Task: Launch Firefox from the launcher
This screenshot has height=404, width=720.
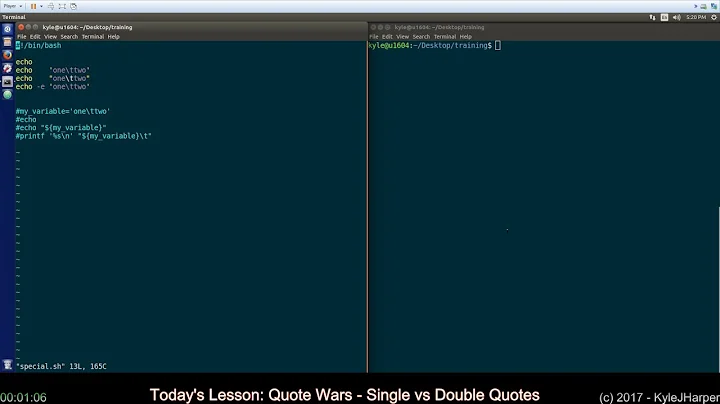Action: [7, 55]
